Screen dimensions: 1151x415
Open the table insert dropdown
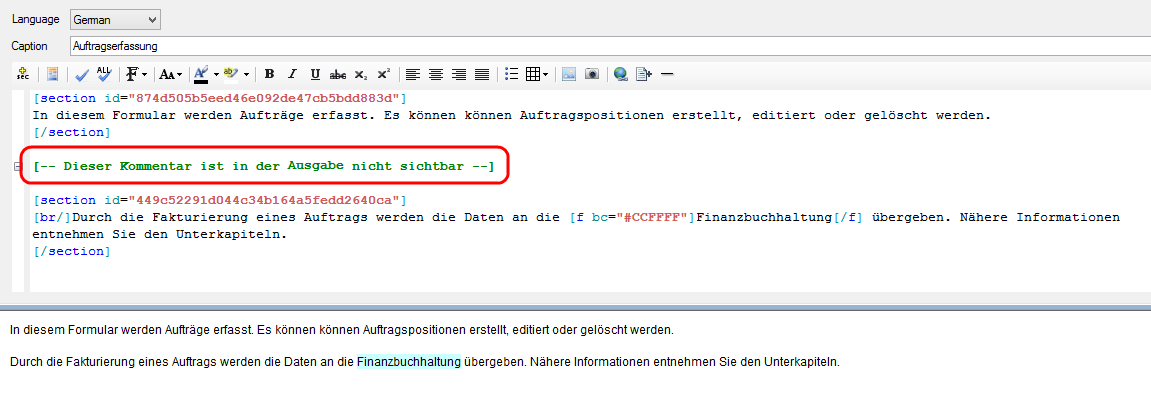[545, 74]
